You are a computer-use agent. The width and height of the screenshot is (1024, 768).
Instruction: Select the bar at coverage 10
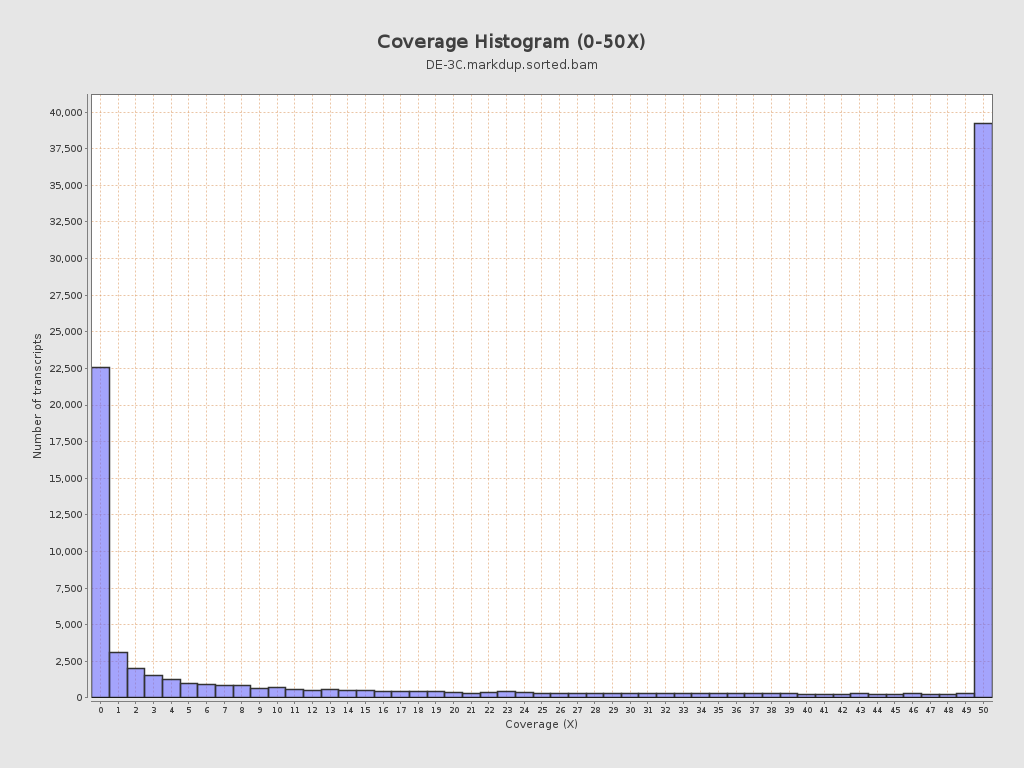[277, 692]
